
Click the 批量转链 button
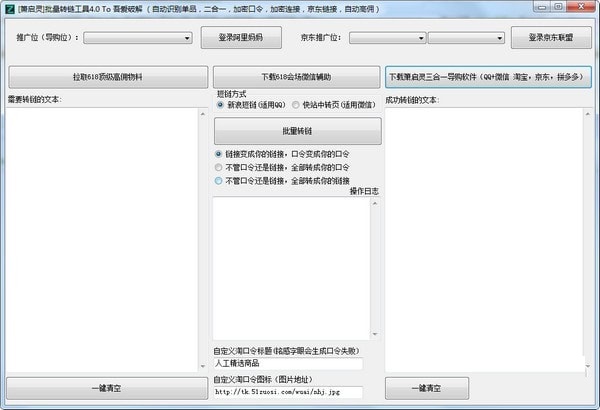298,131
